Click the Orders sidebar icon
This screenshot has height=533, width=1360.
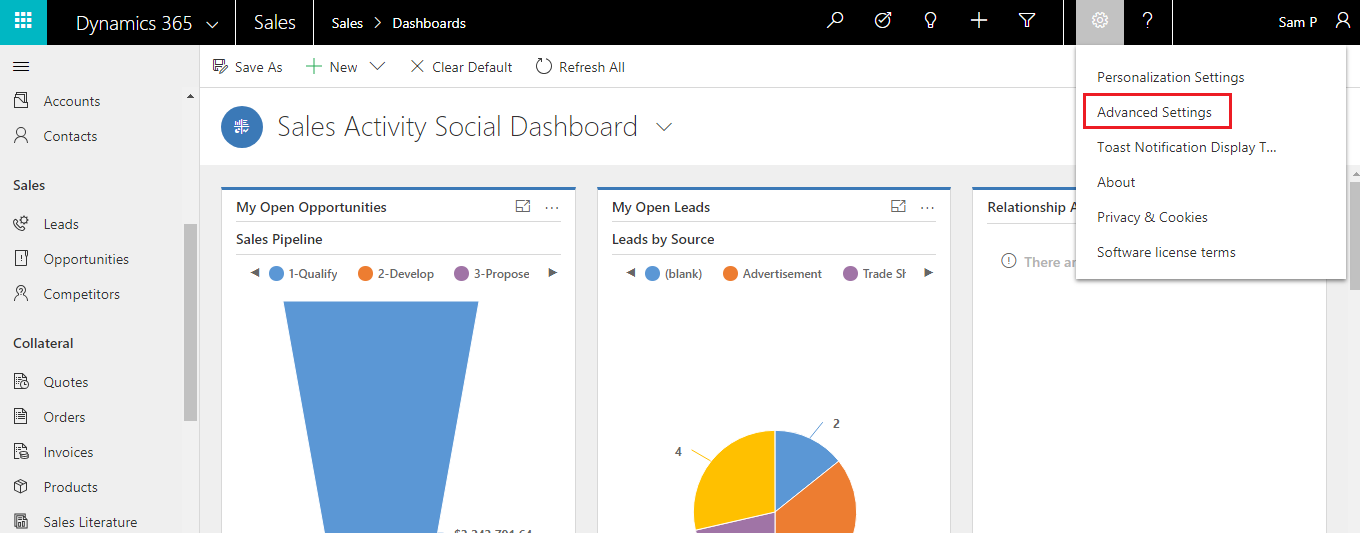point(21,417)
